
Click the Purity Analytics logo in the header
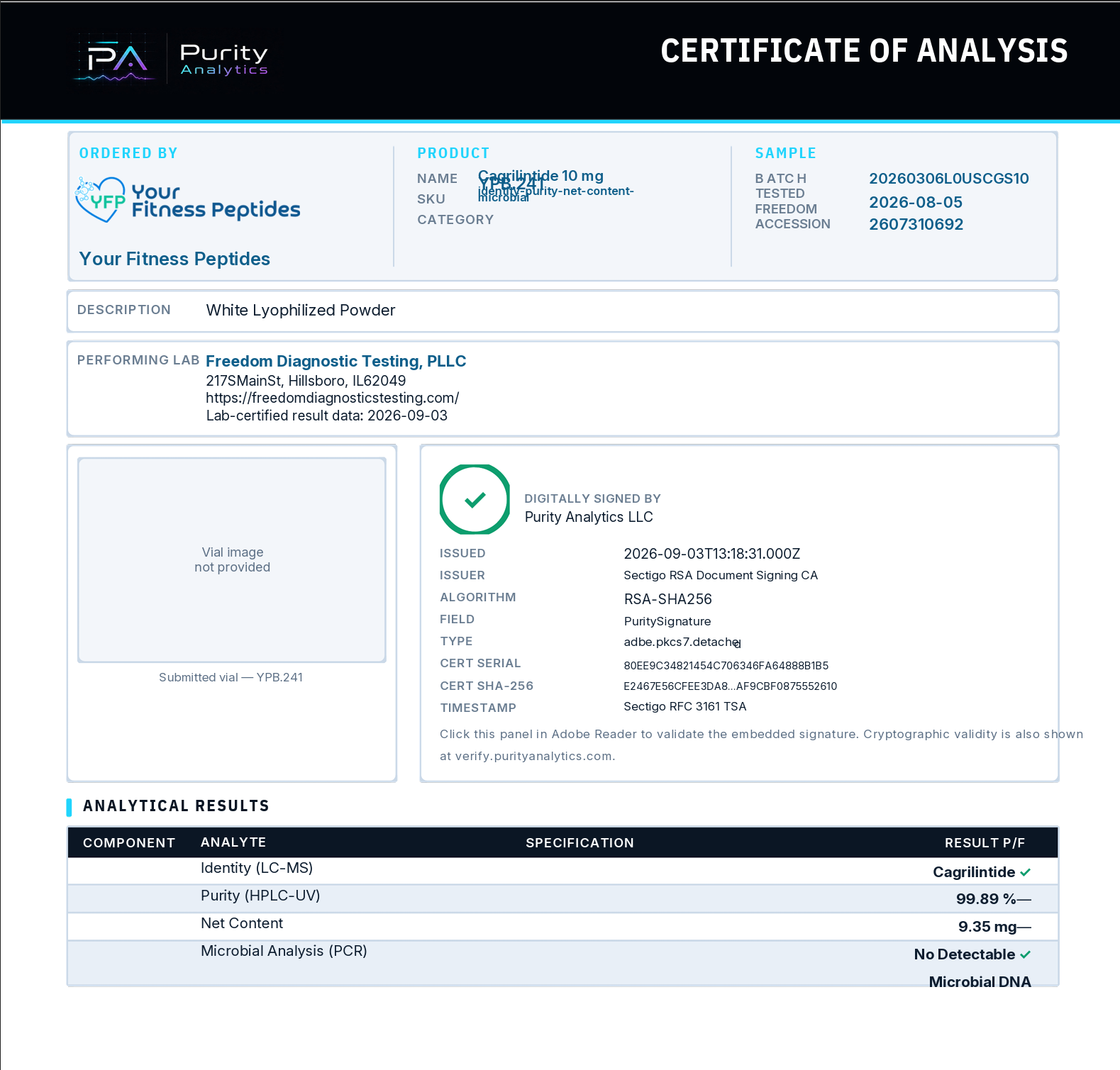pos(172,59)
